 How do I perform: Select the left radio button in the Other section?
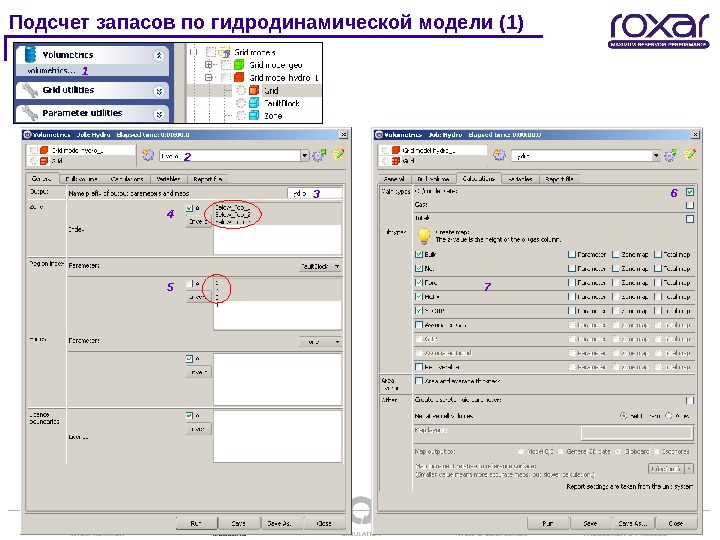pyautogui.click(x=624, y=416)
